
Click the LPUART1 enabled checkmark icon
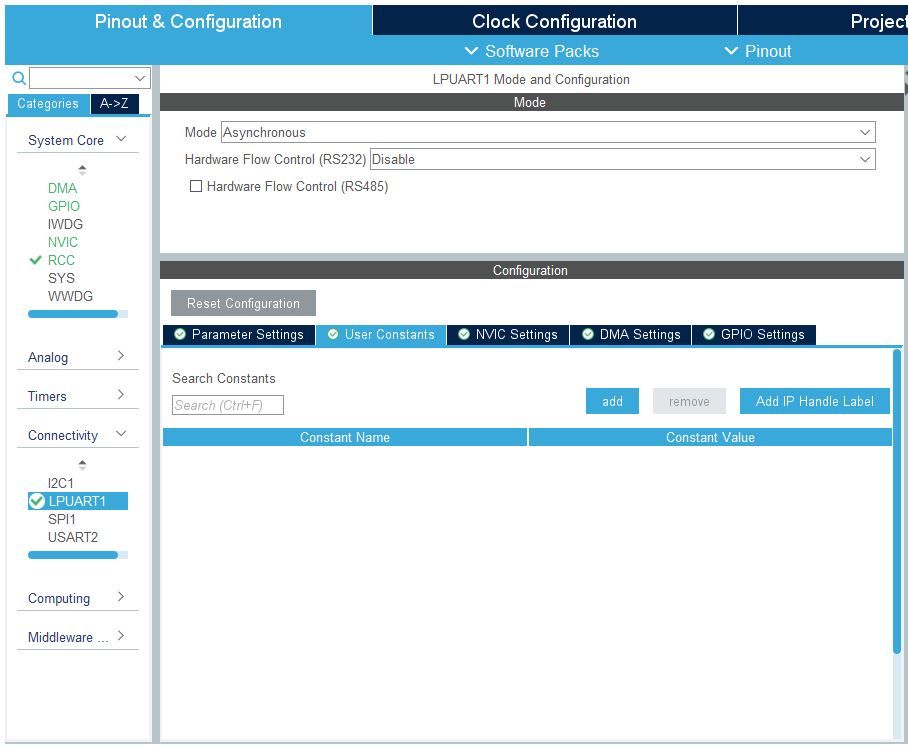click(36, 501)
